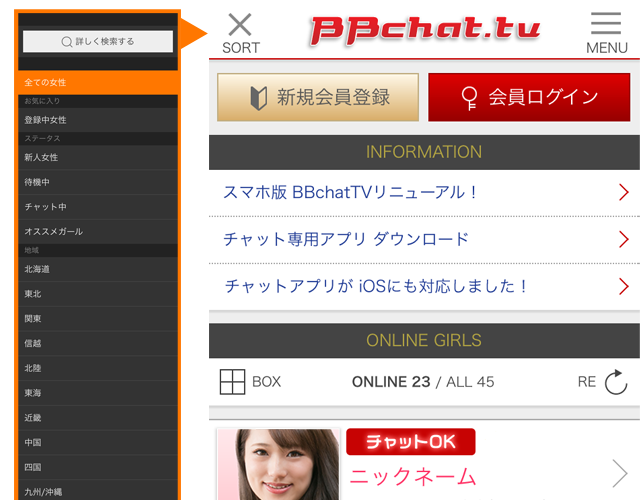
Task: Refresh the online girls list with RE icon
Action: coord(616,382)
